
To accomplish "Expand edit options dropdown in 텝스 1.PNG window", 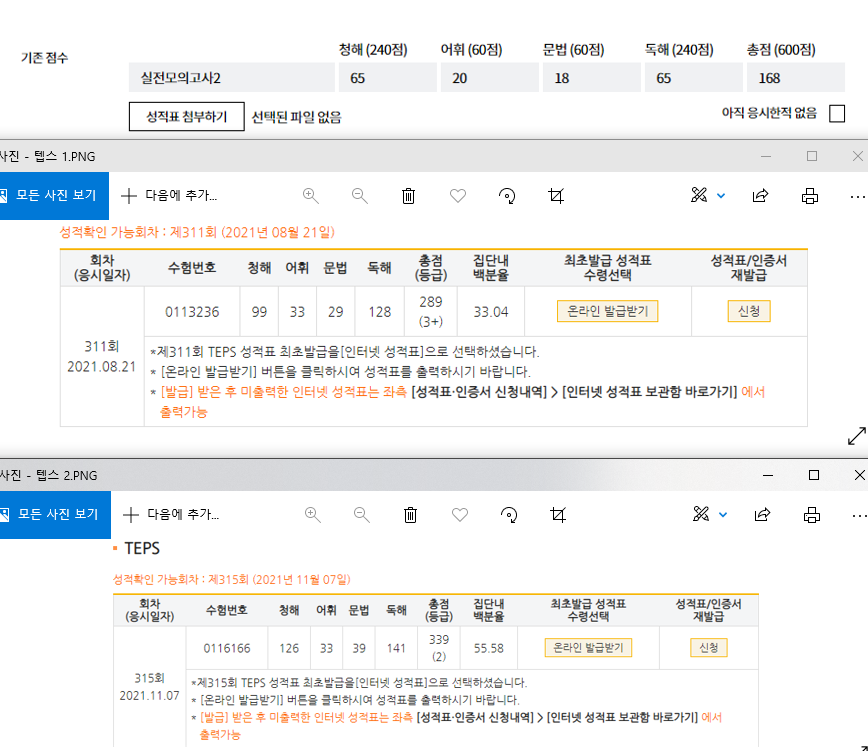I will pyautogui.click(x=721, y=196).
